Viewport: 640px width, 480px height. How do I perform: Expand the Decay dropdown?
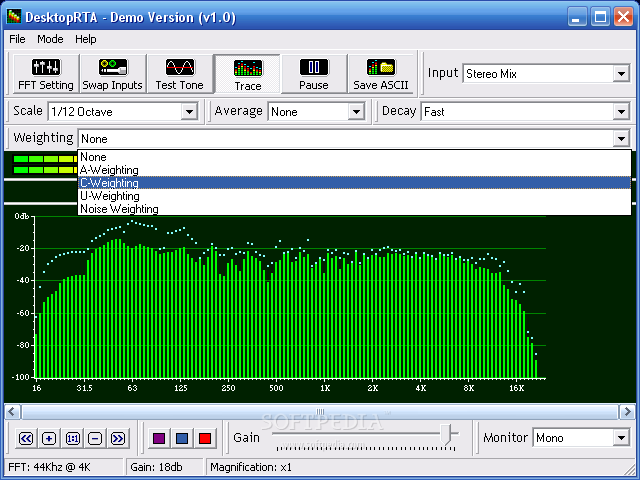621,111
